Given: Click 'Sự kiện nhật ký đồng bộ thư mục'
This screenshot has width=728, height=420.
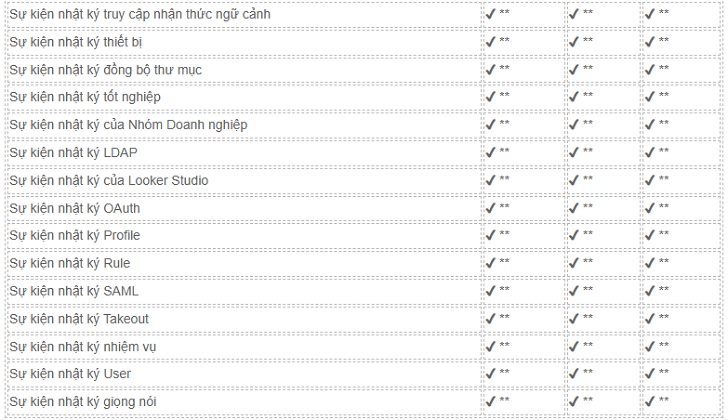Looking at the screenshot, I should [105, 70].
